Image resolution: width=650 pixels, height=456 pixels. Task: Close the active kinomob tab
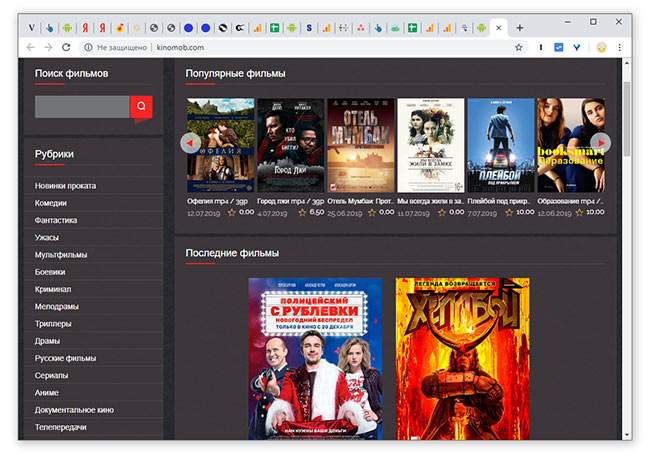point(499,28)
